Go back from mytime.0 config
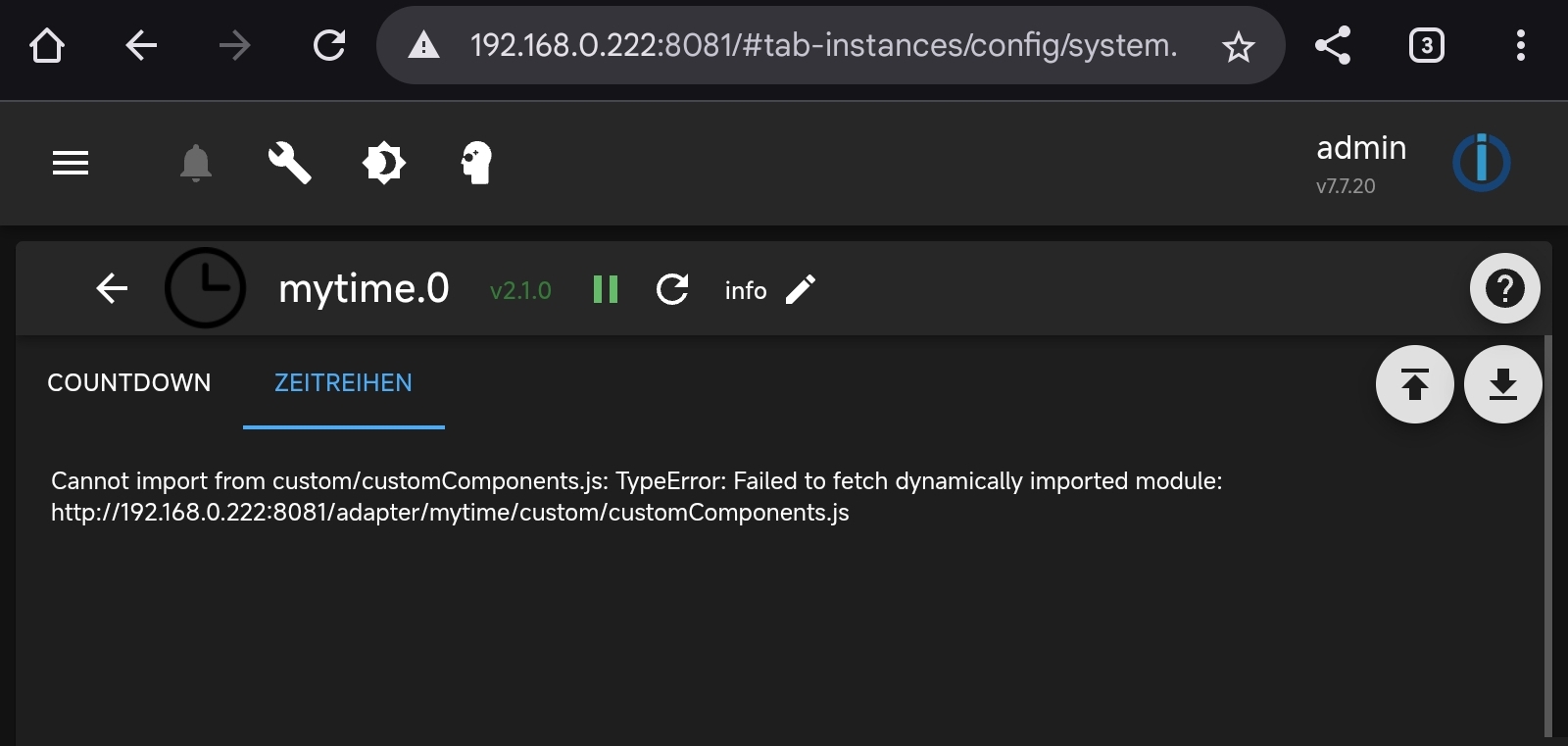This screenshot has width=1568, height=746. tap(112, 288)
